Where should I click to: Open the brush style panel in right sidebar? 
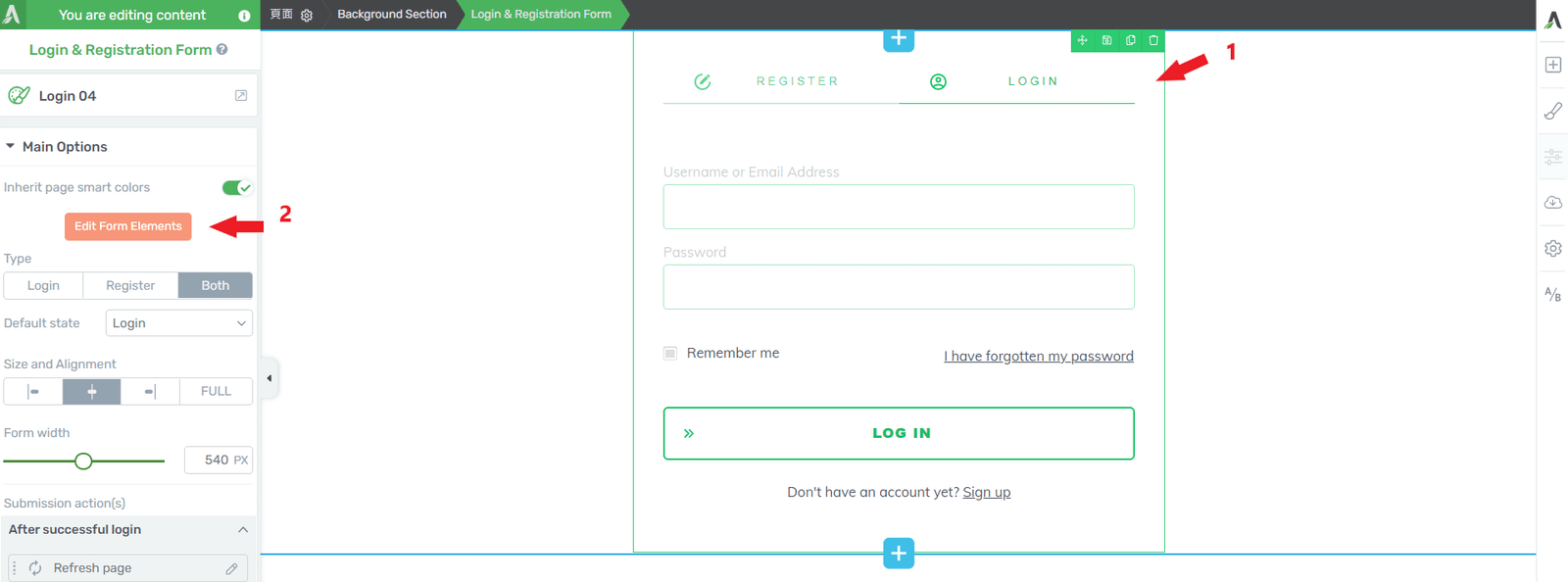coord(1553,111)
